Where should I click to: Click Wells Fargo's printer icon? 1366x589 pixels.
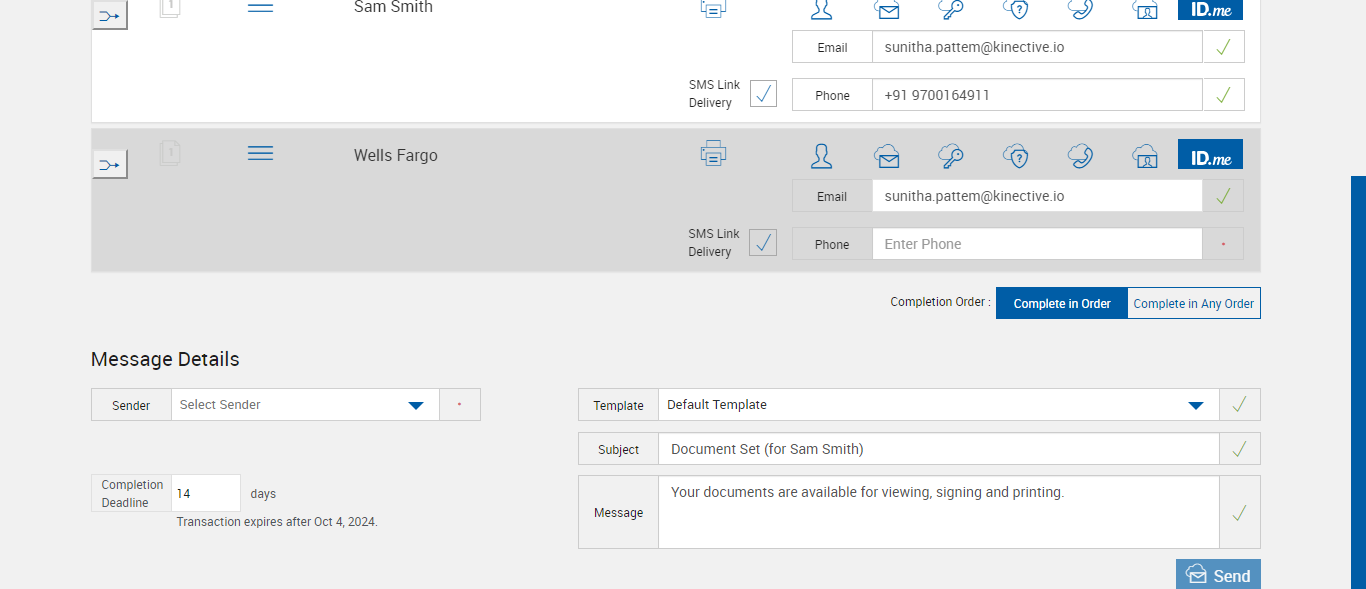pyautogui.click(x=713, y=154)
